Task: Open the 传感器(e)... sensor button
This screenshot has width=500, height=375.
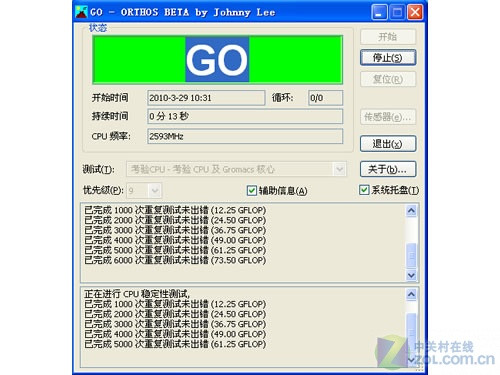Action: click(x=388, y=117)
